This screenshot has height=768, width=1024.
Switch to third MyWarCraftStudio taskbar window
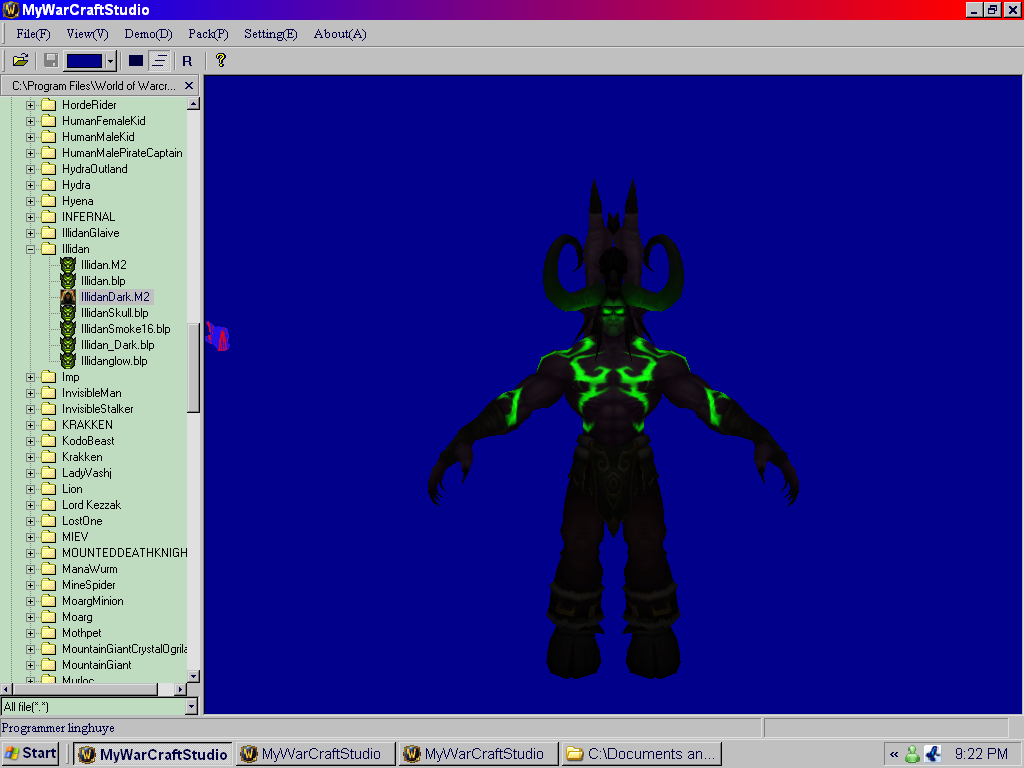479,754
